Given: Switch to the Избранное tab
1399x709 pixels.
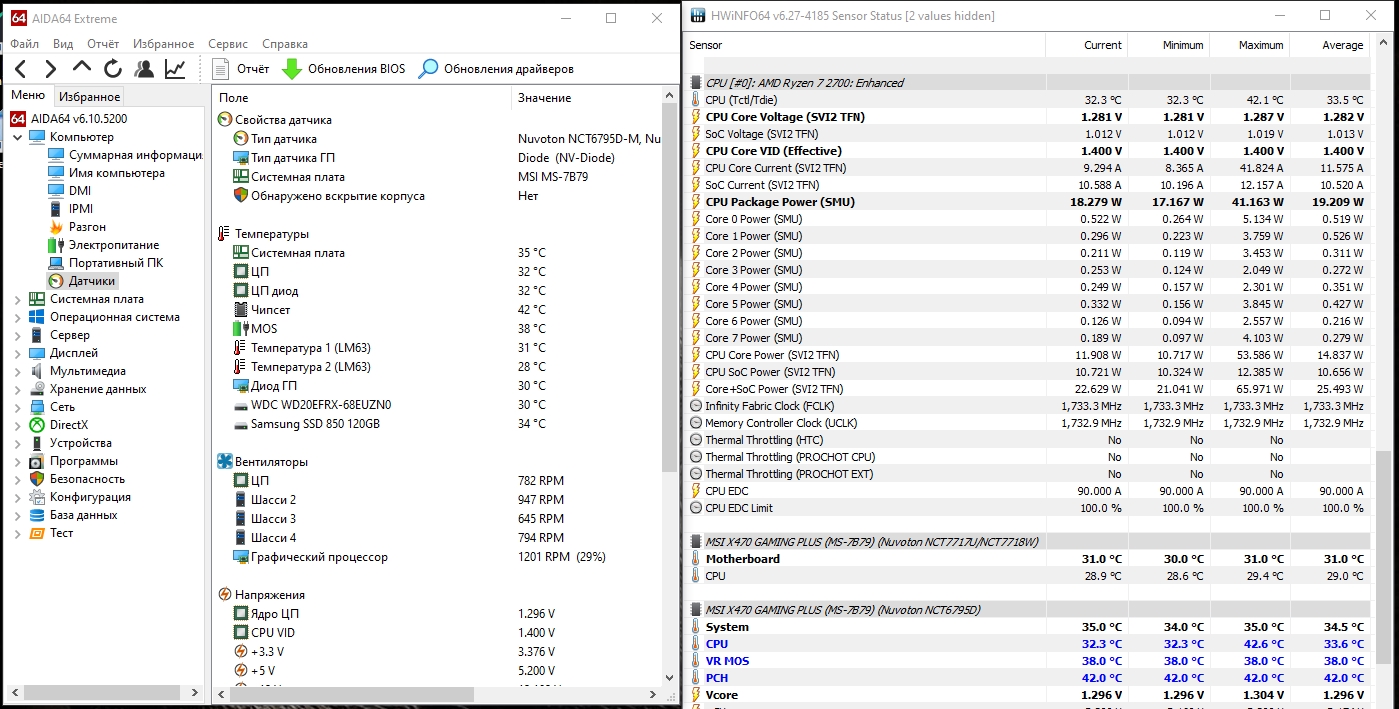Looking at the screenshot, I should point(89,97).
